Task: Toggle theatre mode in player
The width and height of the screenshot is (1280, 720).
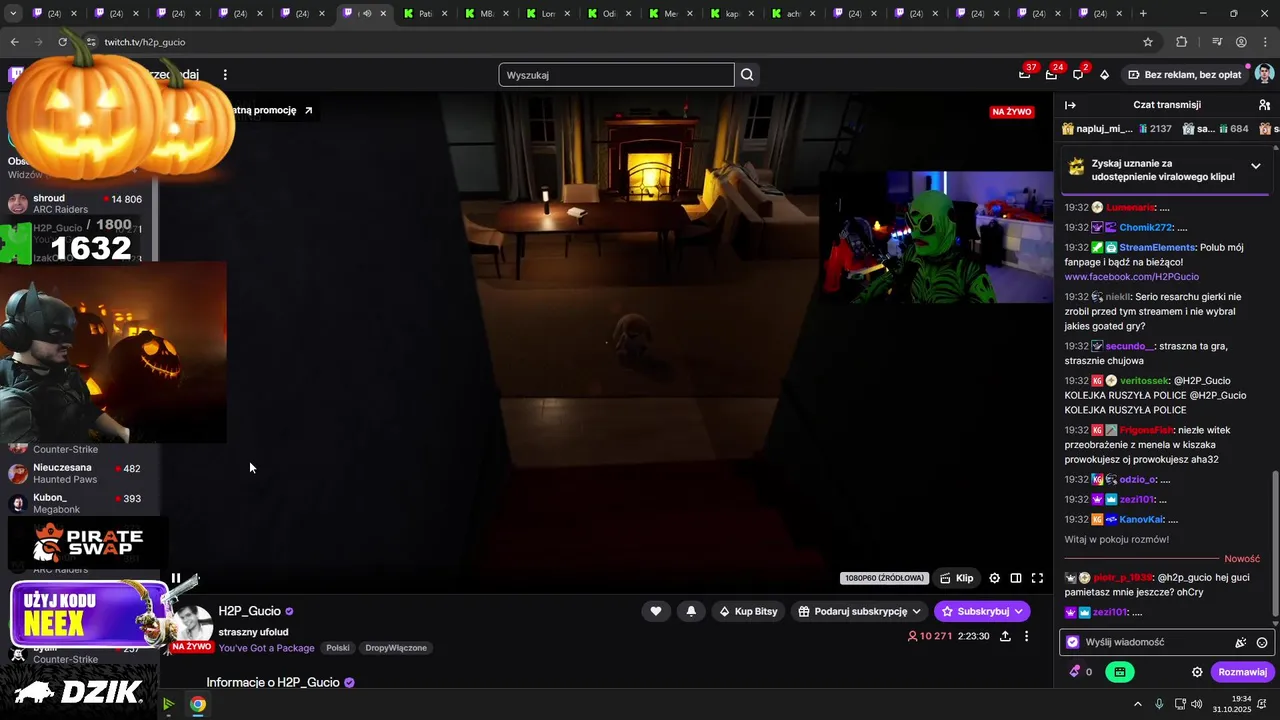Action: pyautogui.click(x=1016, y=578)
